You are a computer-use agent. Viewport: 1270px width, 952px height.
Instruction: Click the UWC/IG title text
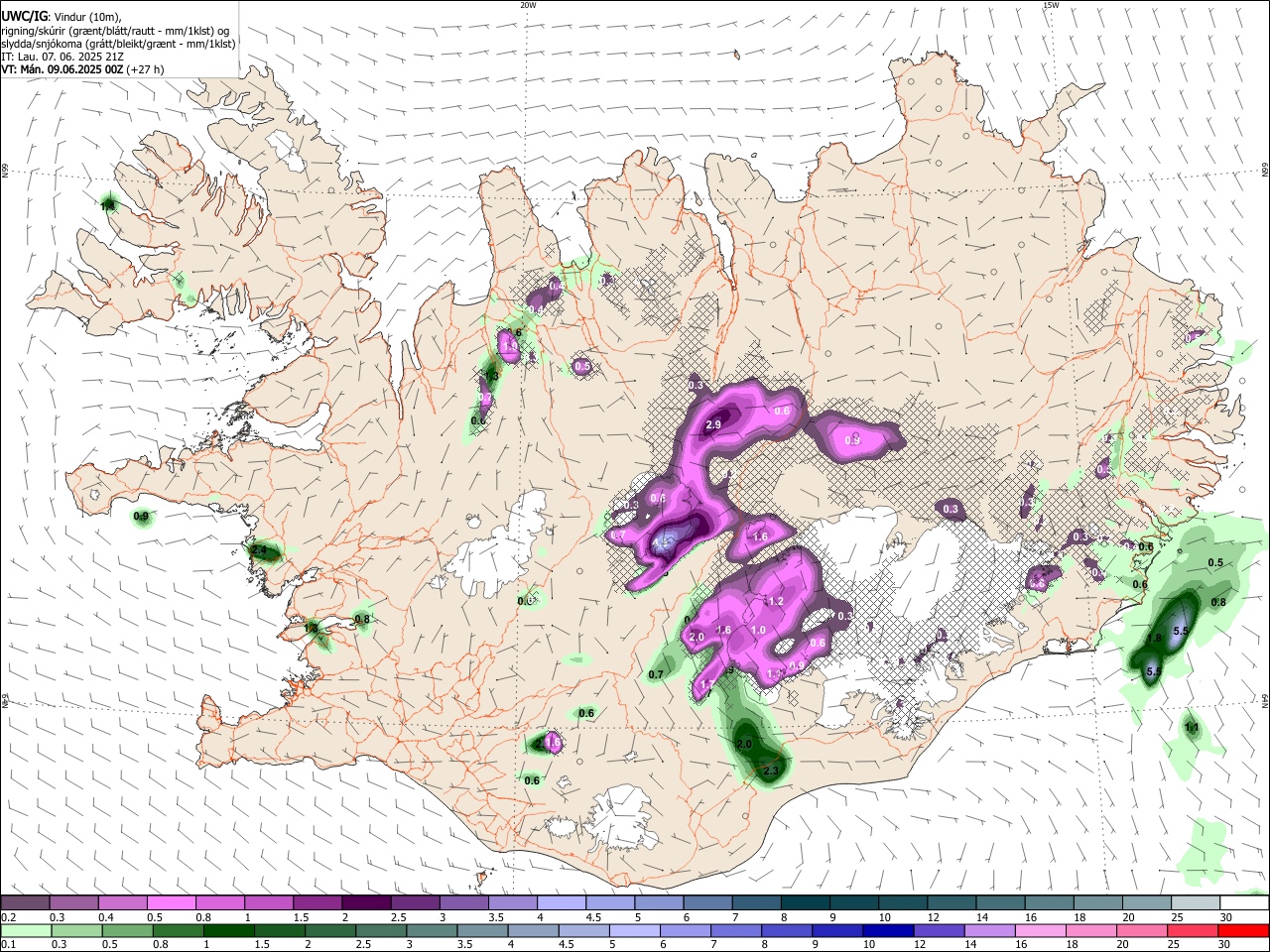point(24,15)
